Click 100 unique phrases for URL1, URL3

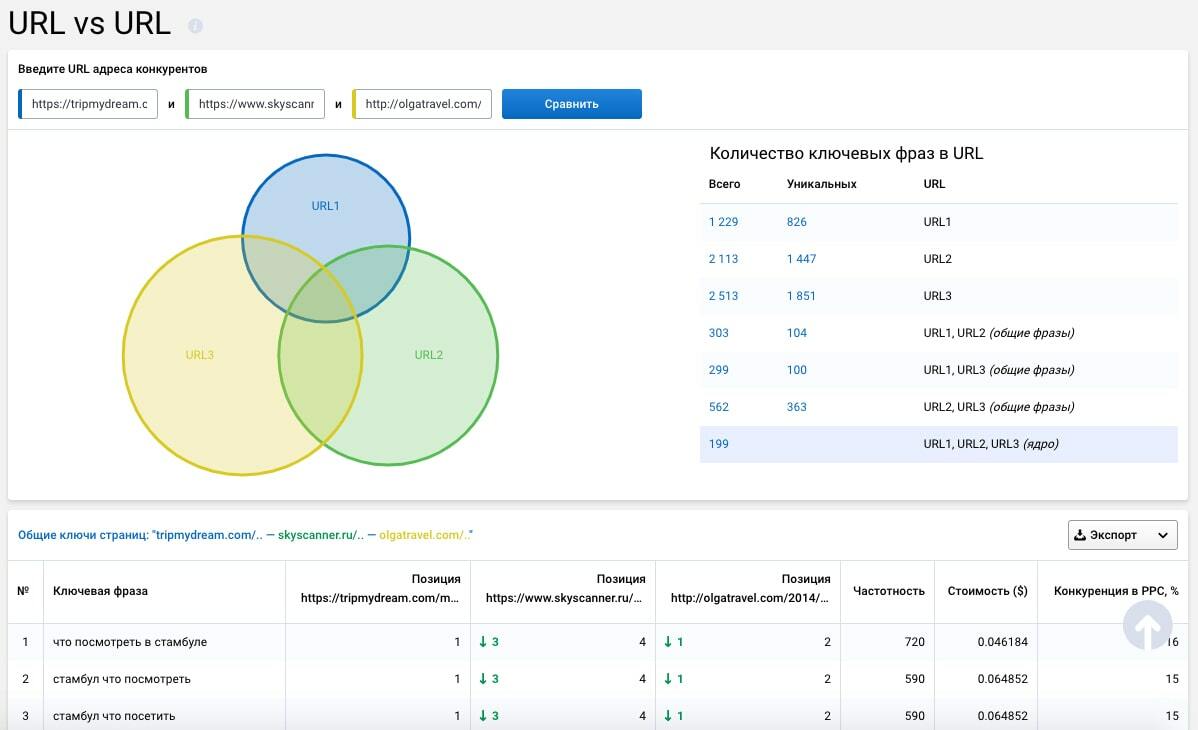tap(796, 370)
